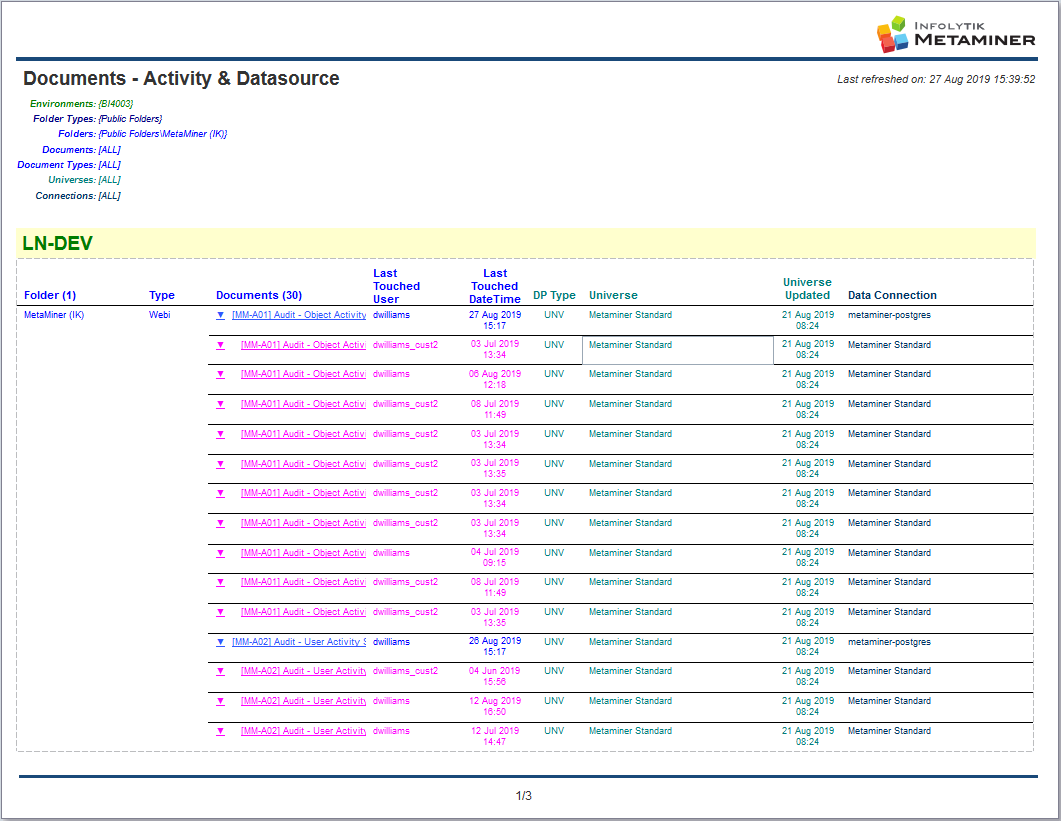
Task: Select dwilliams user in 06 Aug 2019 row
Action: pos(391,374)
